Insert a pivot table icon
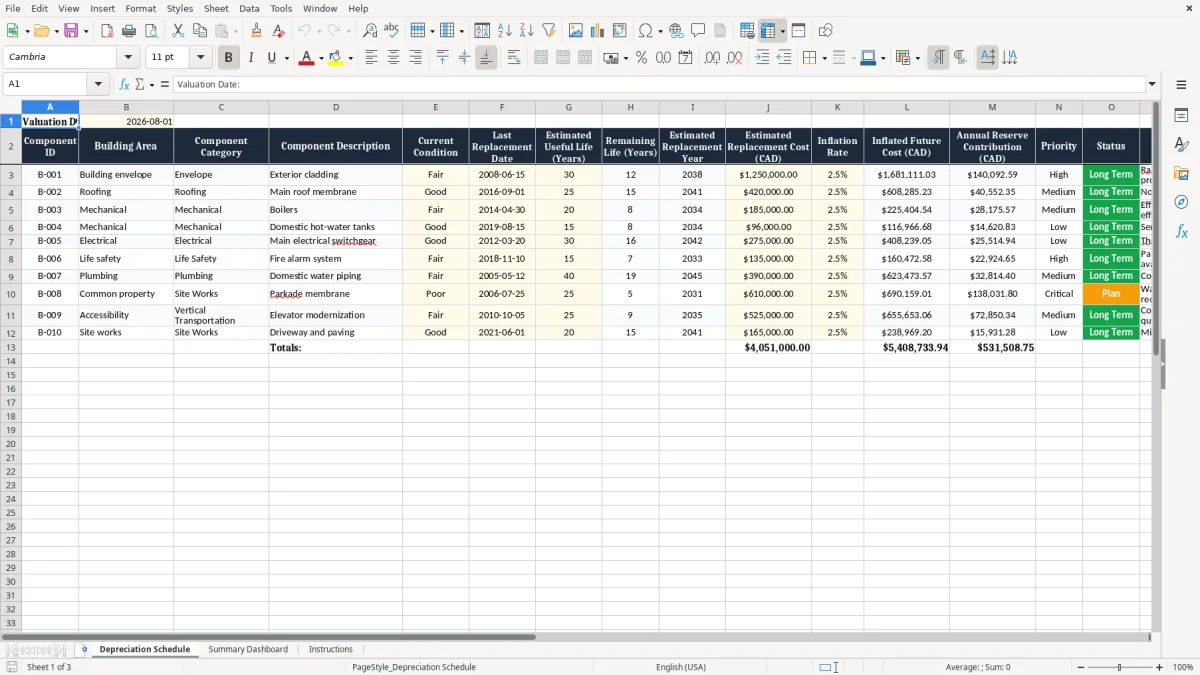 (x=619, y=31)
